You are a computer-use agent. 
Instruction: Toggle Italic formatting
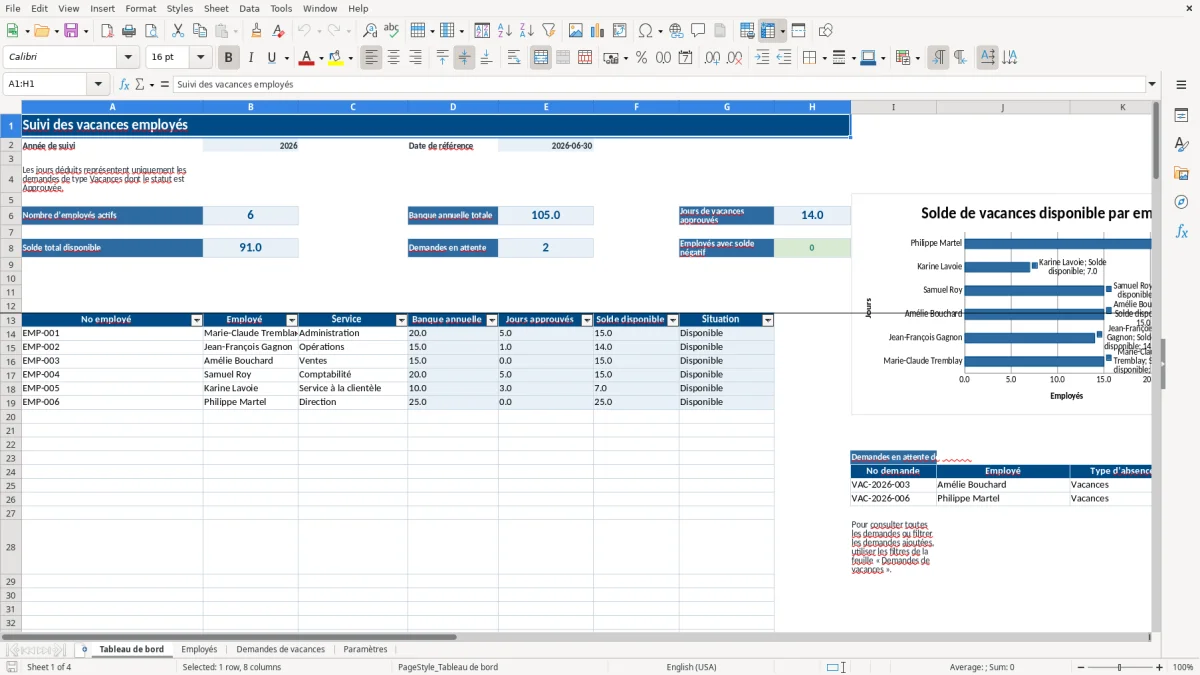click(250, 58)
